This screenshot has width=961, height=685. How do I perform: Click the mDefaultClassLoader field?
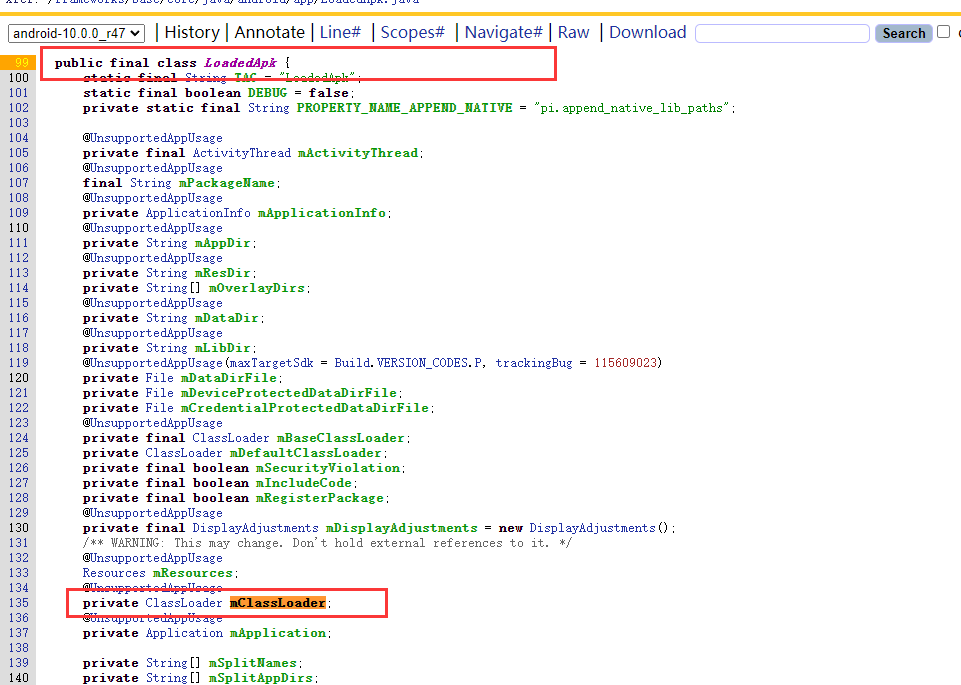tap(305, 453)
